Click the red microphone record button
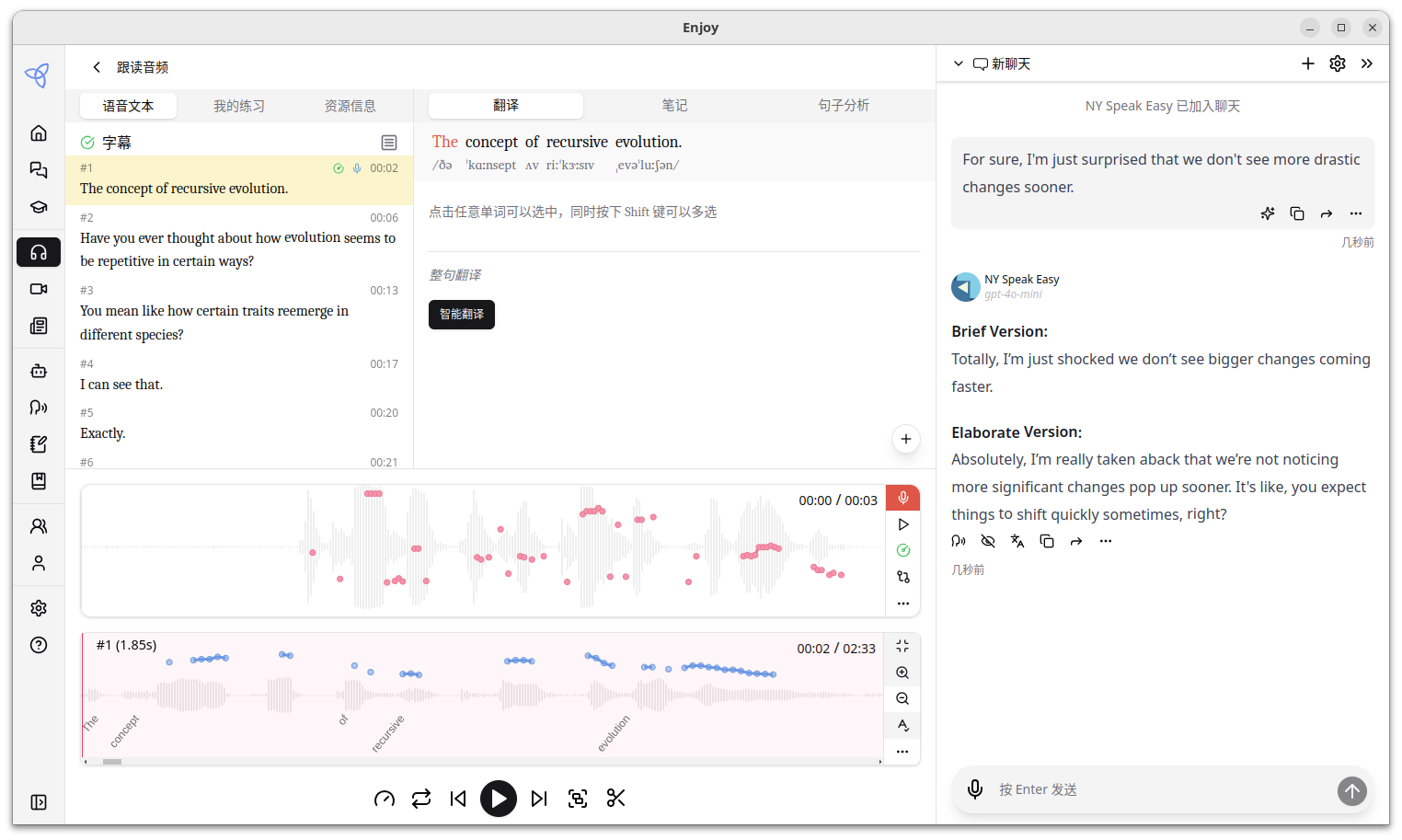The image size is (1402, 840). (902, 498)
